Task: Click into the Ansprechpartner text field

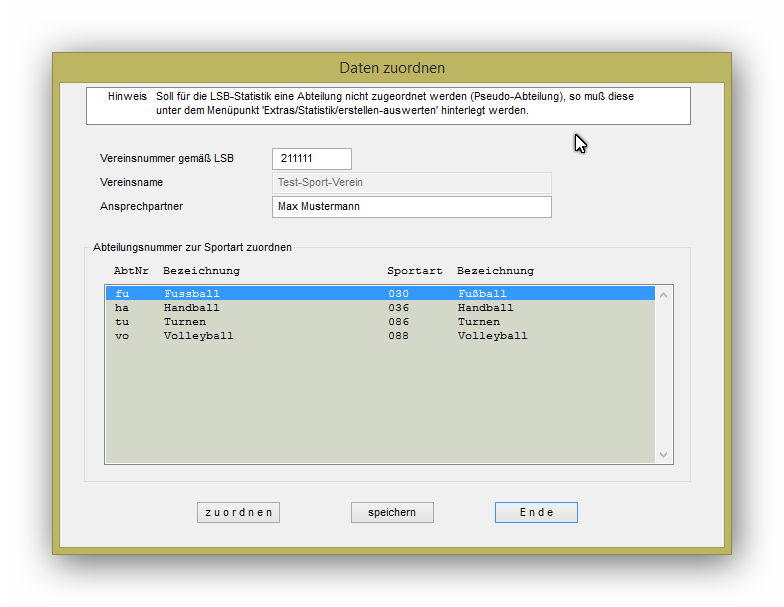Action: (411, 207)
